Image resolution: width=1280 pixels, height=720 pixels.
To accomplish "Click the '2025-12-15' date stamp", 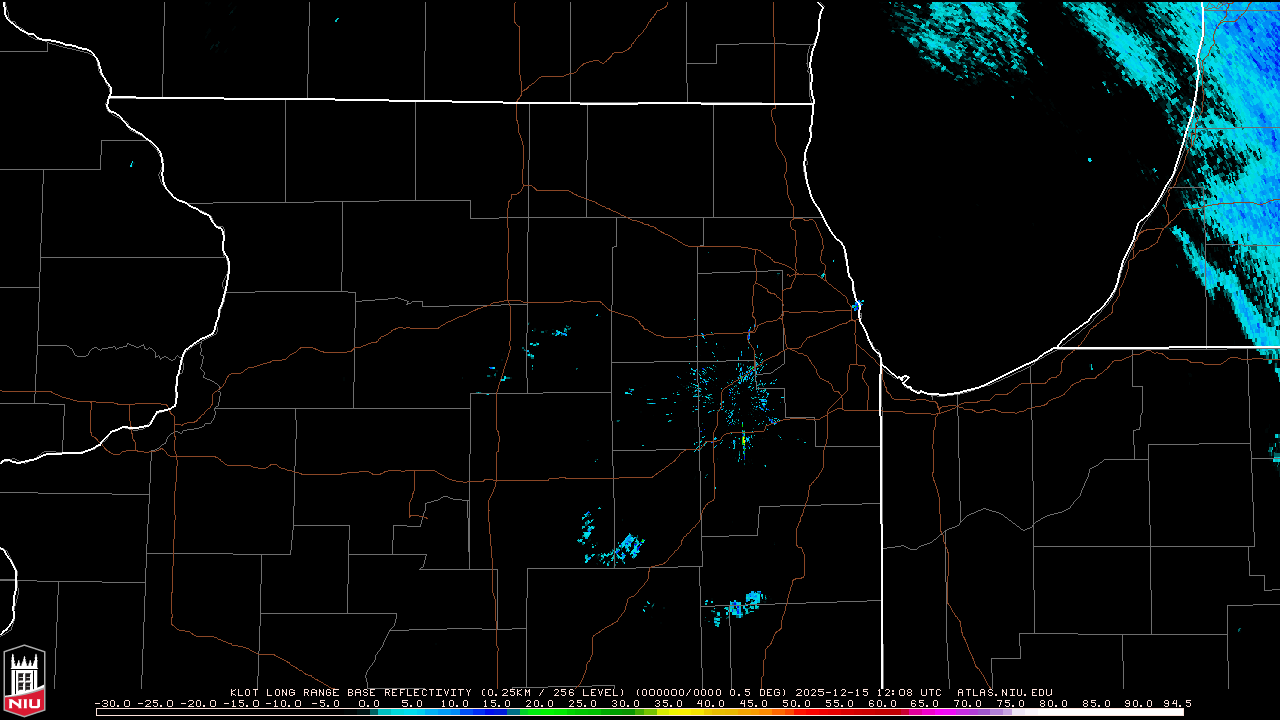I will (x=834, y=692).
